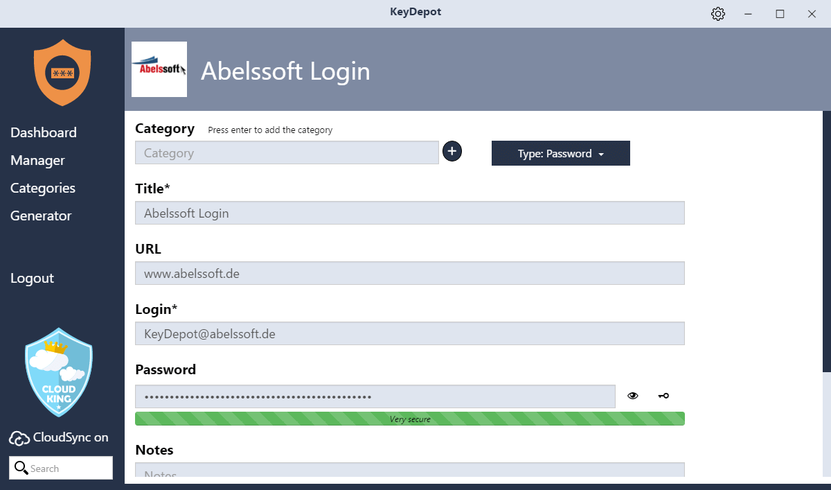The image size is (831, 490).
Task: Add category with the plus button
Action: pos(452,152)
